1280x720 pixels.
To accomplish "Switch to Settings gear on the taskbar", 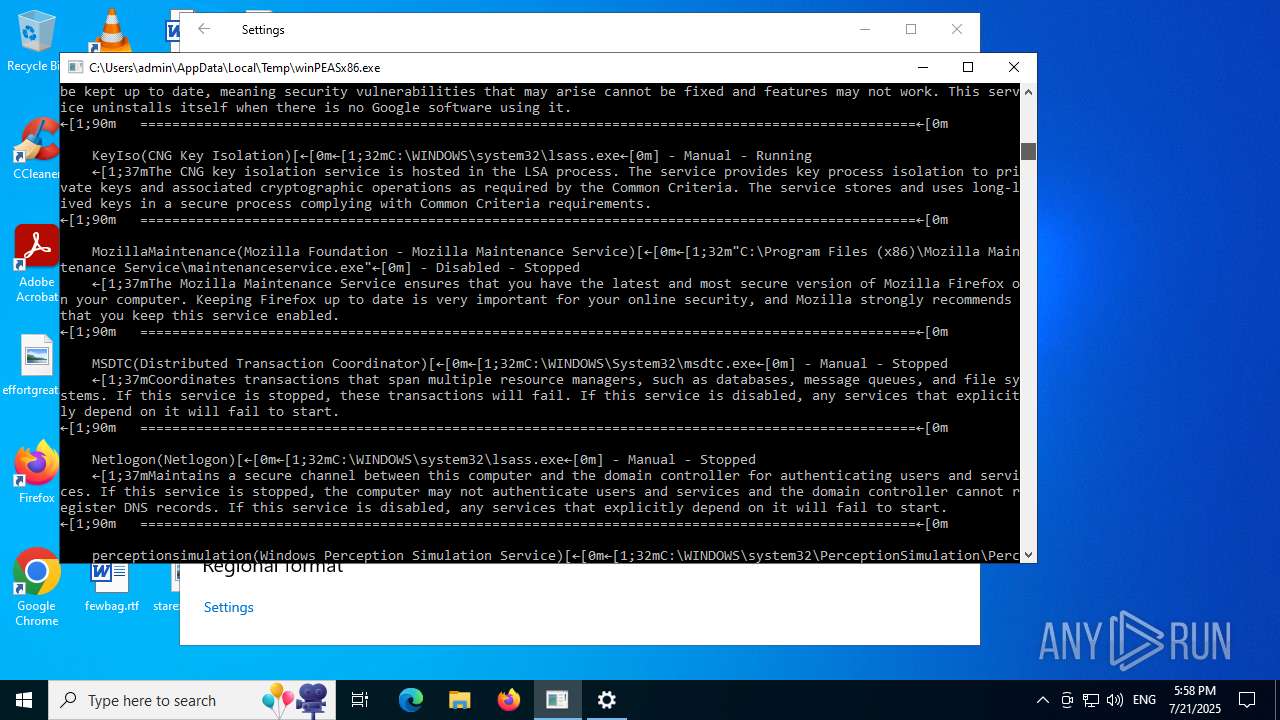I will coord(607,700).
